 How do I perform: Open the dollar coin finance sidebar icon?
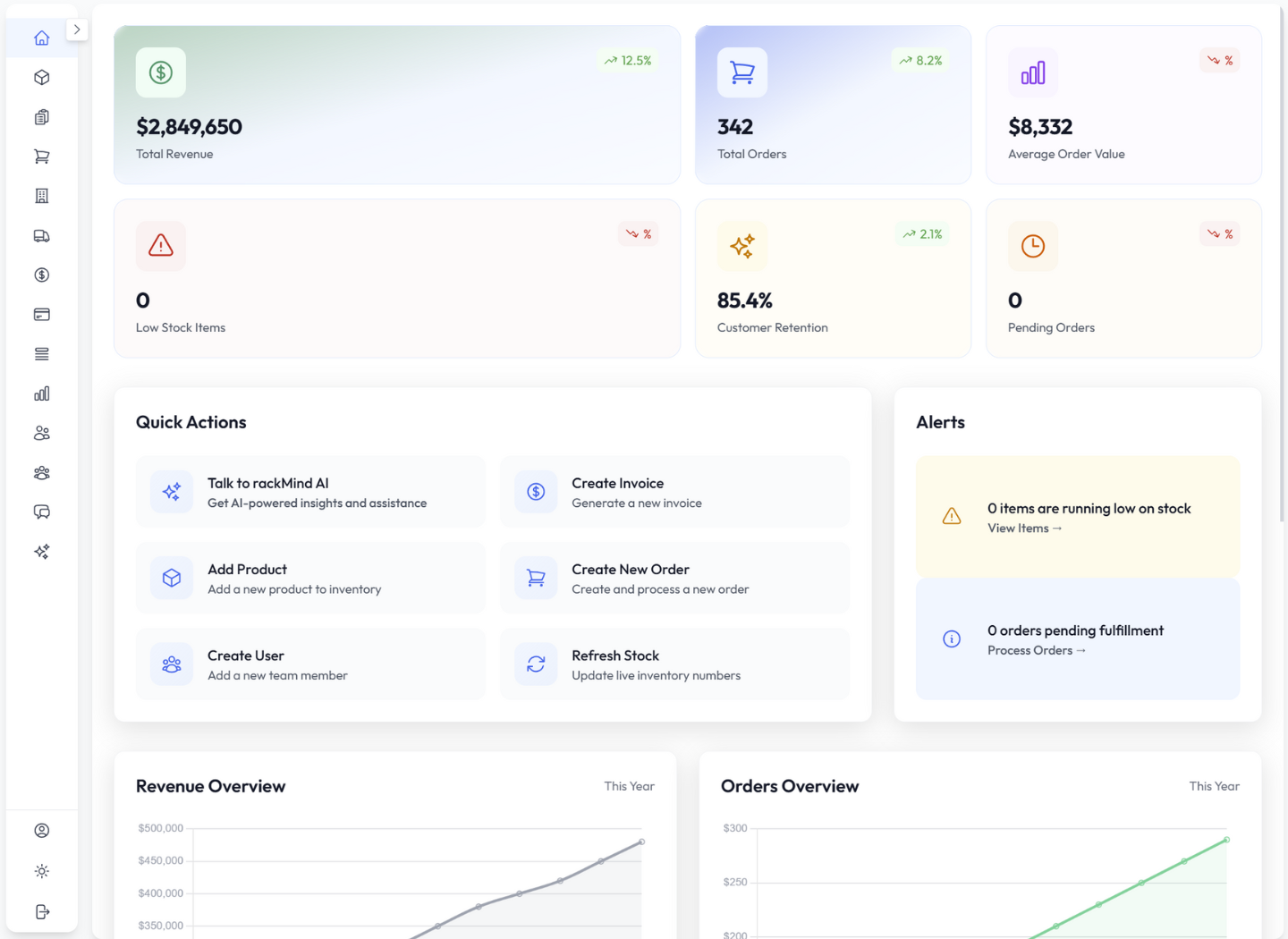[41, 275]
